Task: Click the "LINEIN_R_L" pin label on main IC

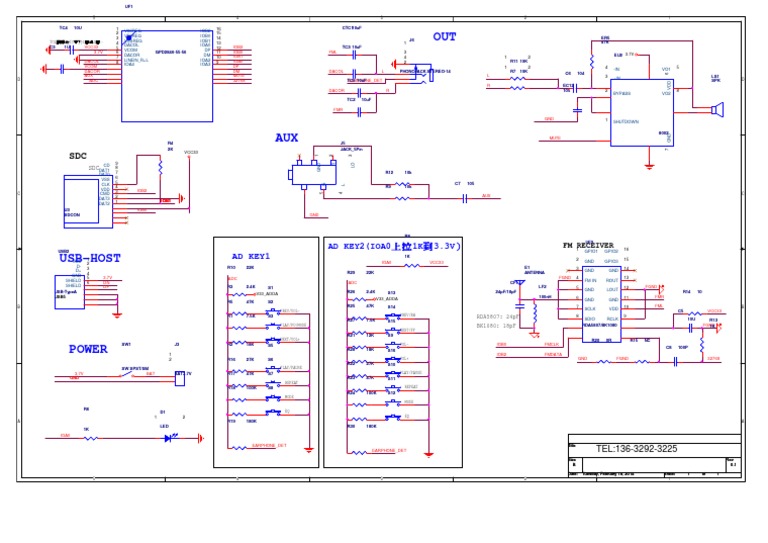Action: (136, 60)
